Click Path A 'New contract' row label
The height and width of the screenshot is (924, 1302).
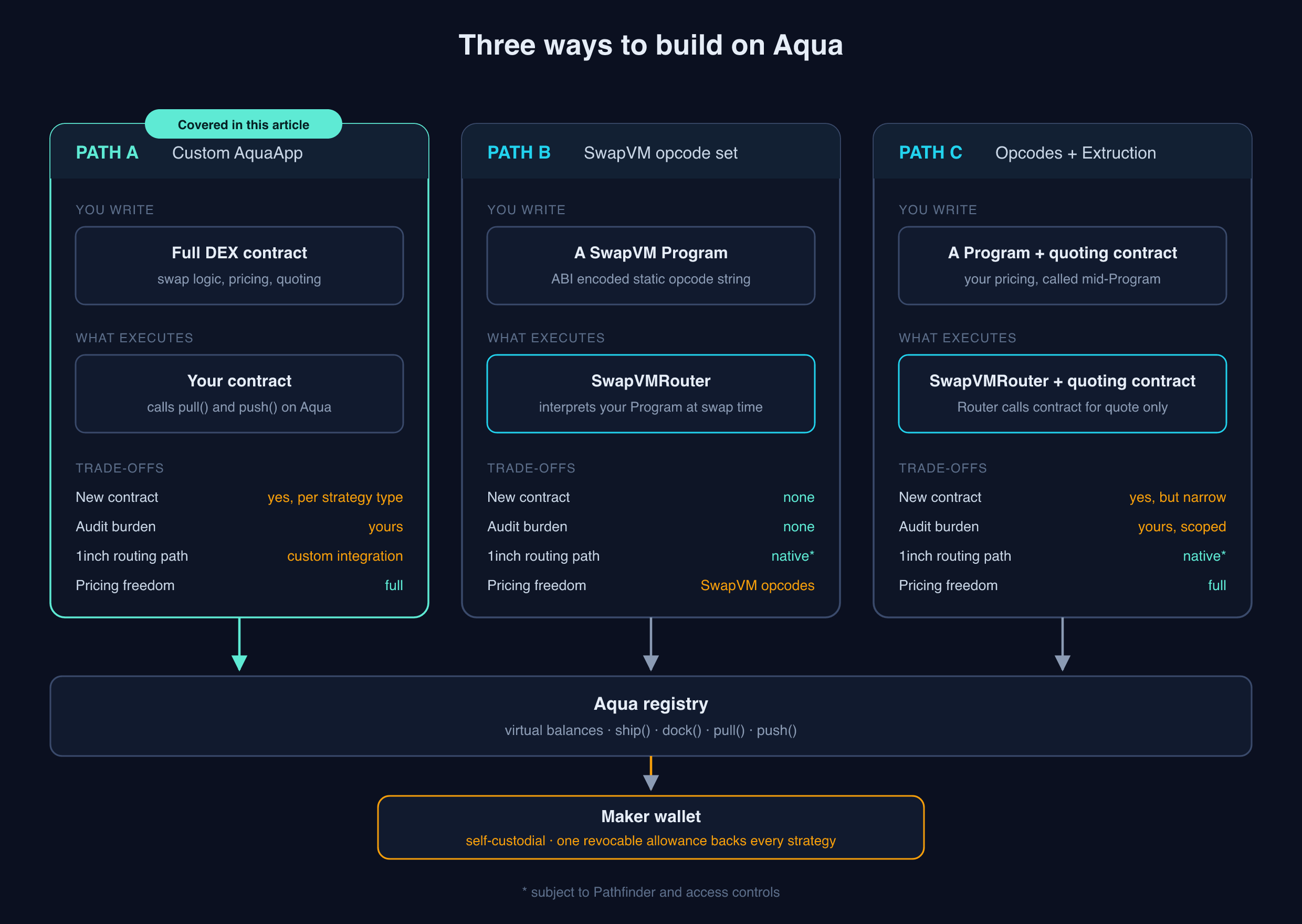(x=117, y=497)
